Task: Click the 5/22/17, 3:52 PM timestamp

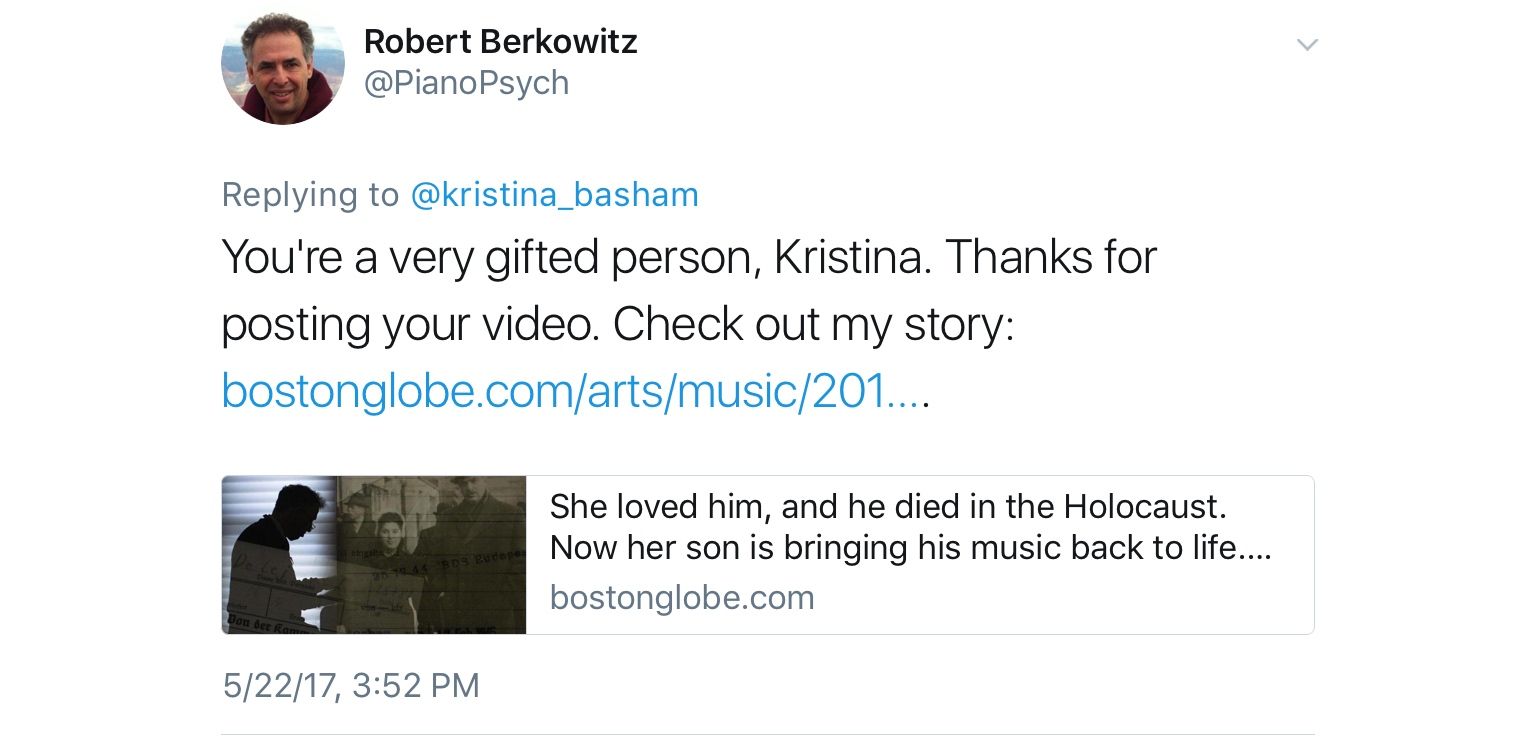Action: click(351, 686)
